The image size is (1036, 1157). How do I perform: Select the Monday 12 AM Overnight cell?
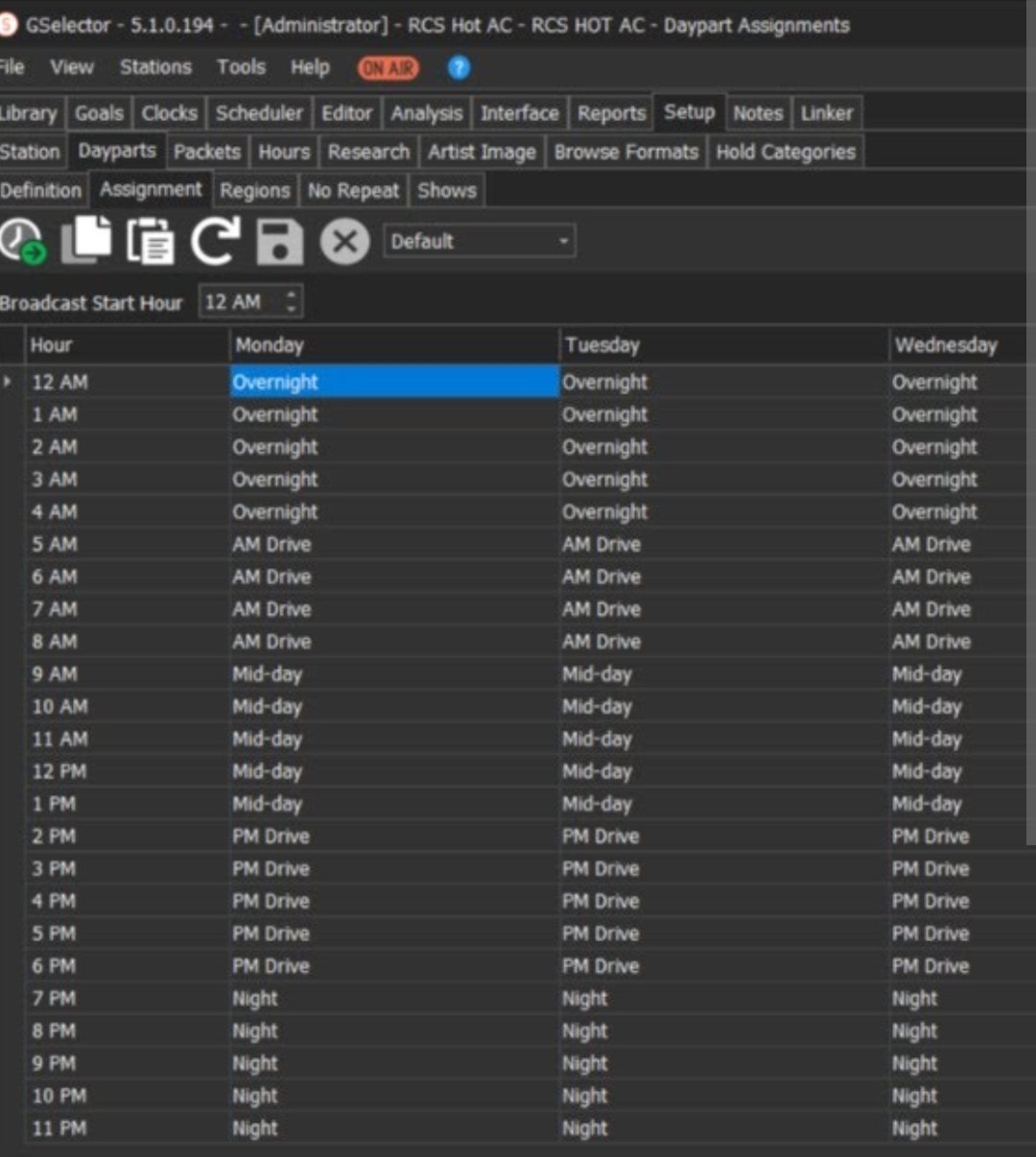point(393,382)
